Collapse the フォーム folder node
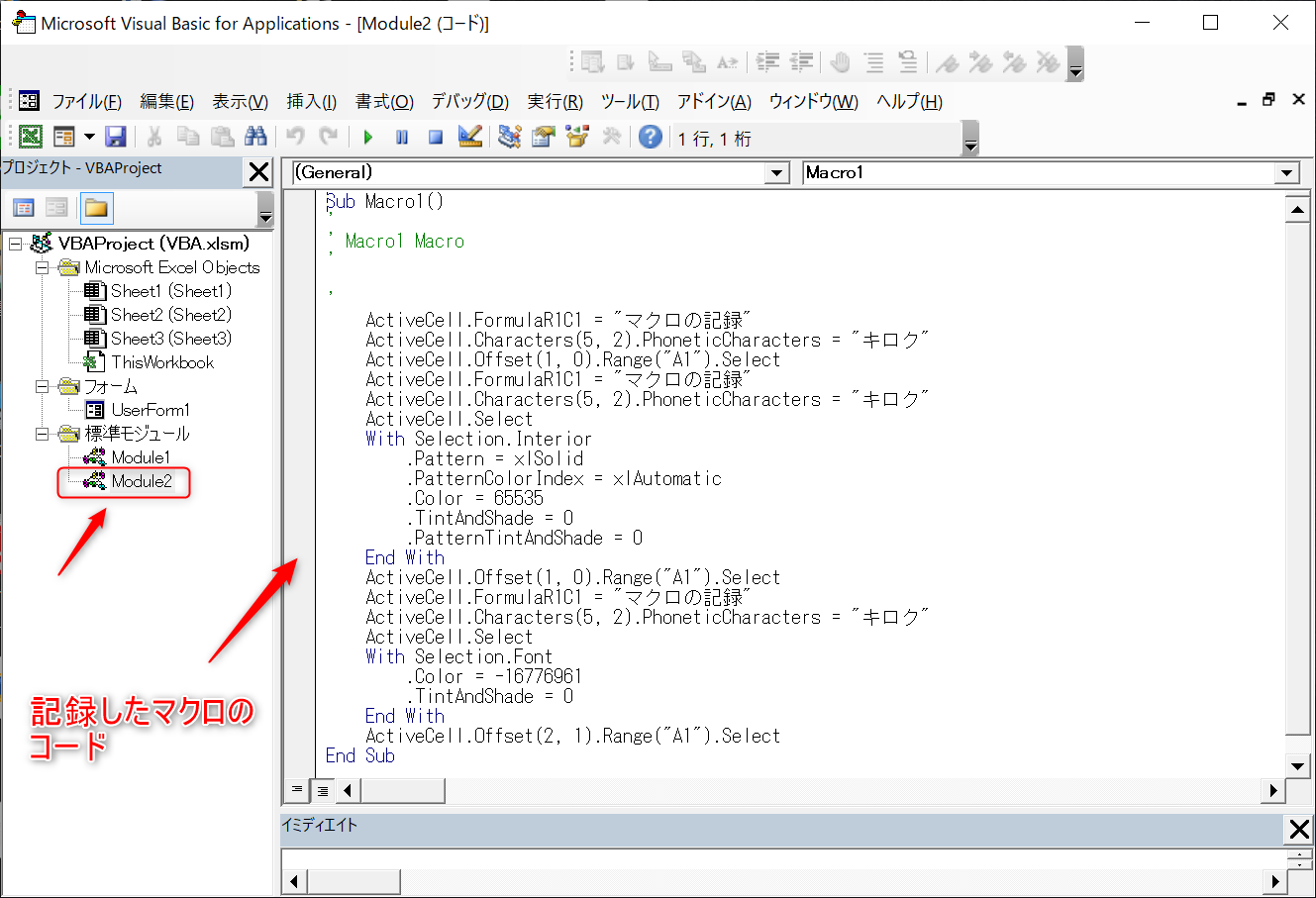The height and width of the screenshot is (898, 1316). click(x=42, y=386)
